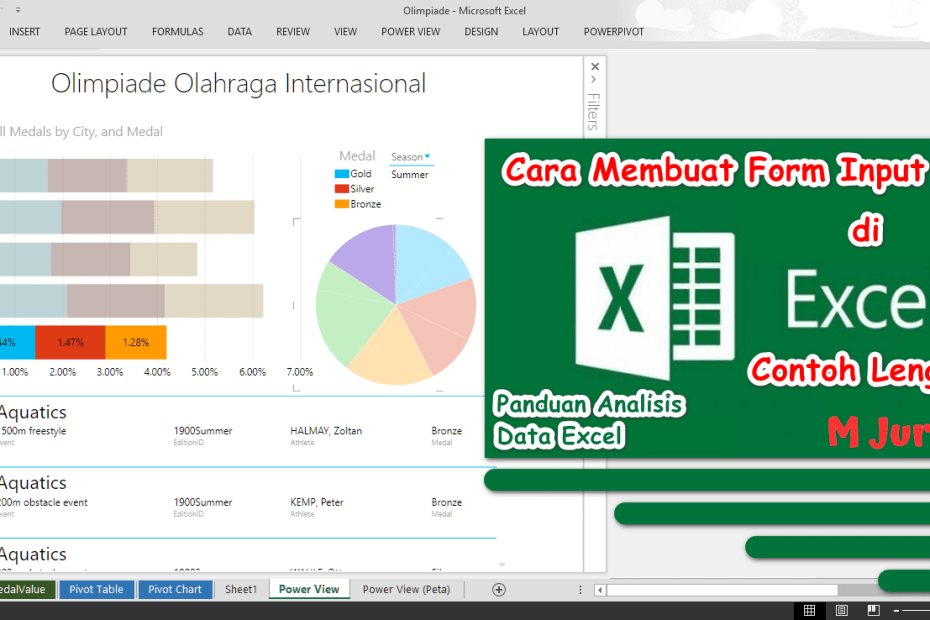
Task: Click the KEMP, Peter athlete entry
Action: pos(317,502)
